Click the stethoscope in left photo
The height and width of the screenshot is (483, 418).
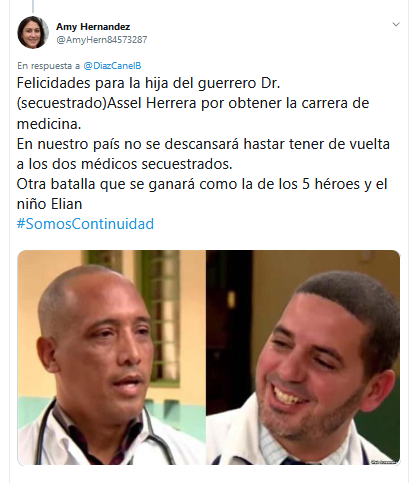pos(157,434)
